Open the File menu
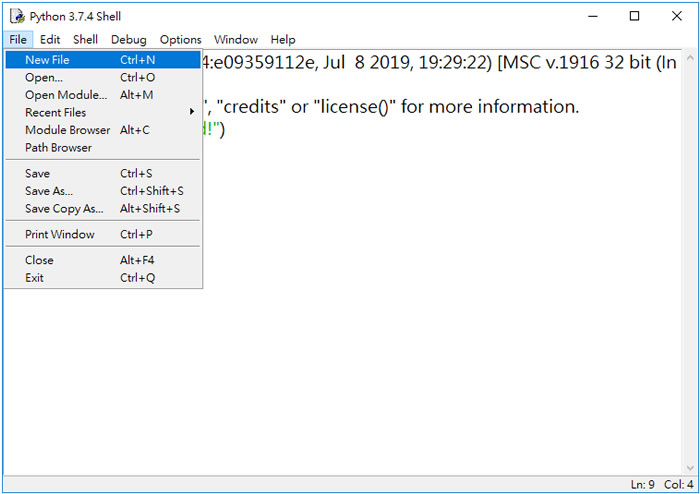 click(x=18, y=39)
